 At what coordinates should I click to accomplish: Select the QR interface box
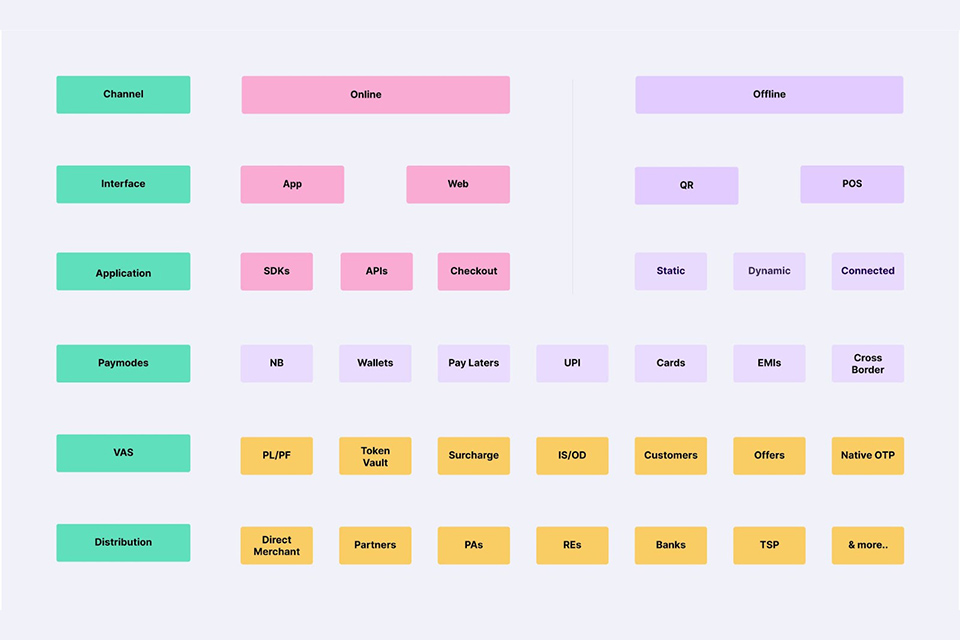(x=686, y=185)
